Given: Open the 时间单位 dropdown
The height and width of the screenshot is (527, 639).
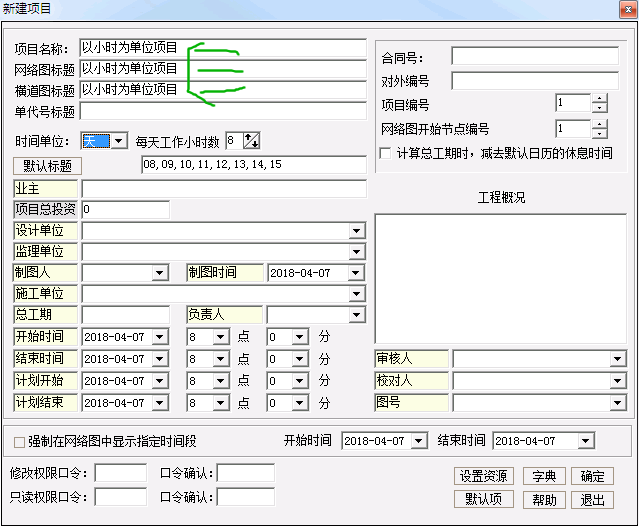Looking at the screenshot, I should click(119, 141).
